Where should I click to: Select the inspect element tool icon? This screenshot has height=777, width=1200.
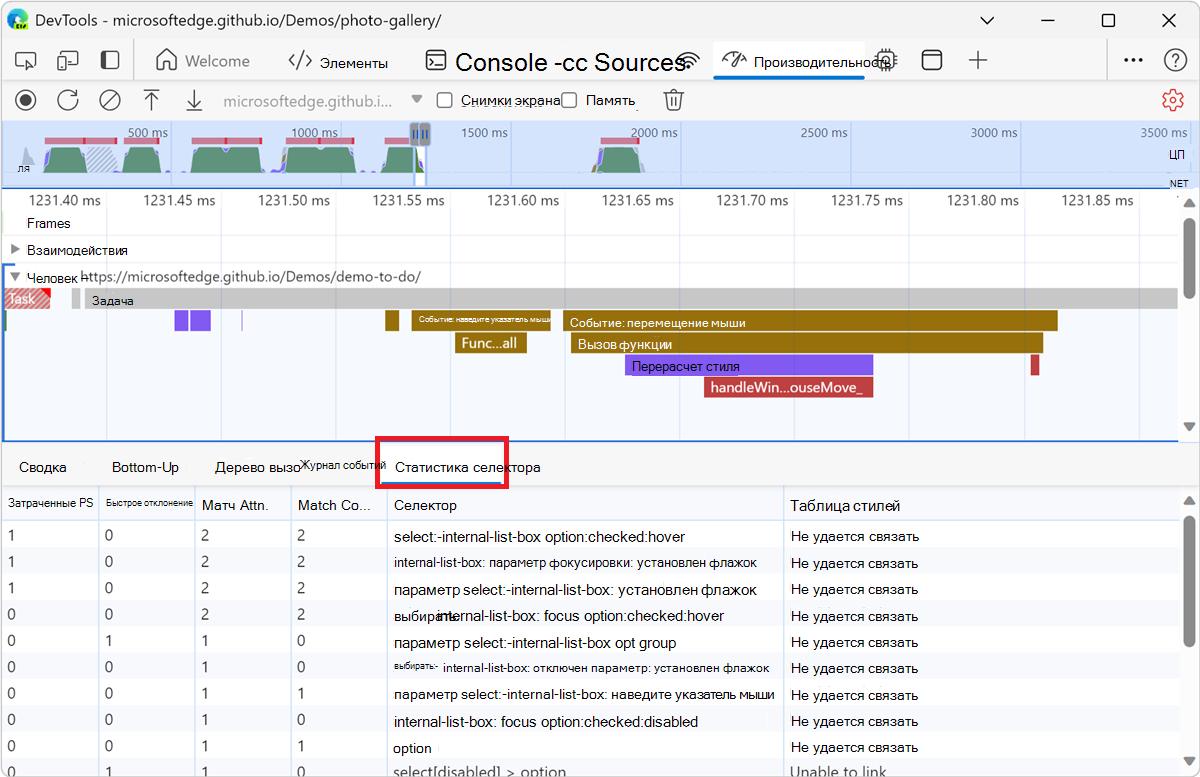pyautogui.click(x=26, y=61)
